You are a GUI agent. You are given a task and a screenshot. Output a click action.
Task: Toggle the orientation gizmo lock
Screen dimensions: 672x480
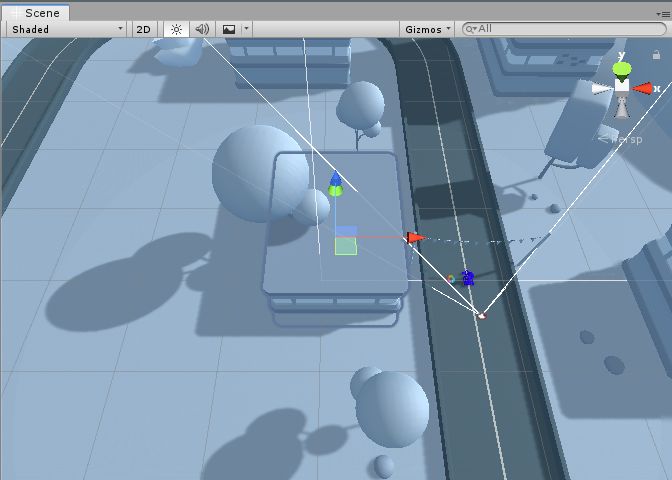[656, 55]
